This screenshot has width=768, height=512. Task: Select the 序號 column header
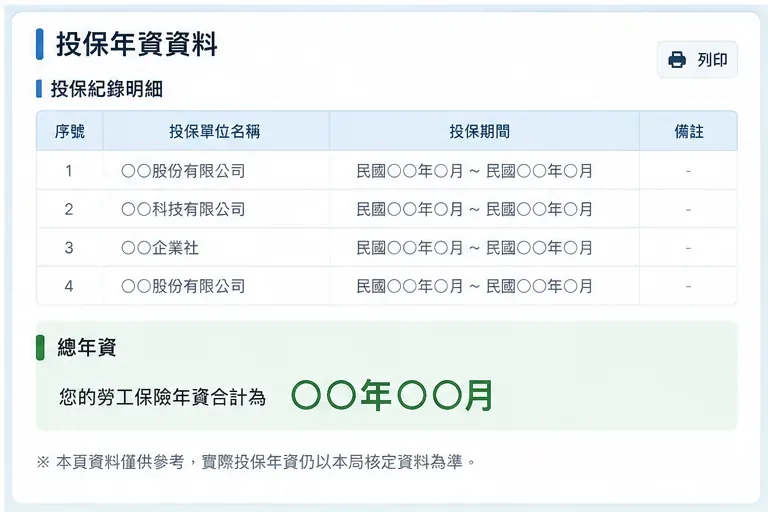70,131
